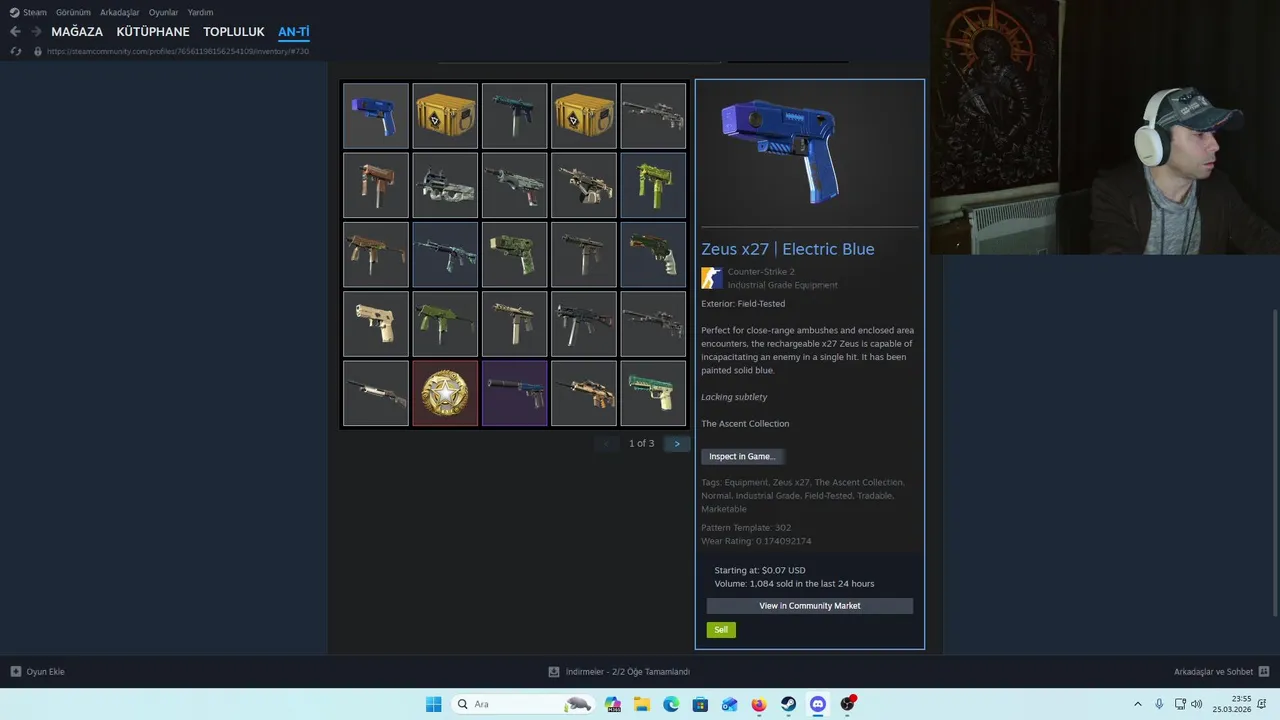Go forward with the right arrow
This screenshot has width=1280, height=720.
(36, 32)
